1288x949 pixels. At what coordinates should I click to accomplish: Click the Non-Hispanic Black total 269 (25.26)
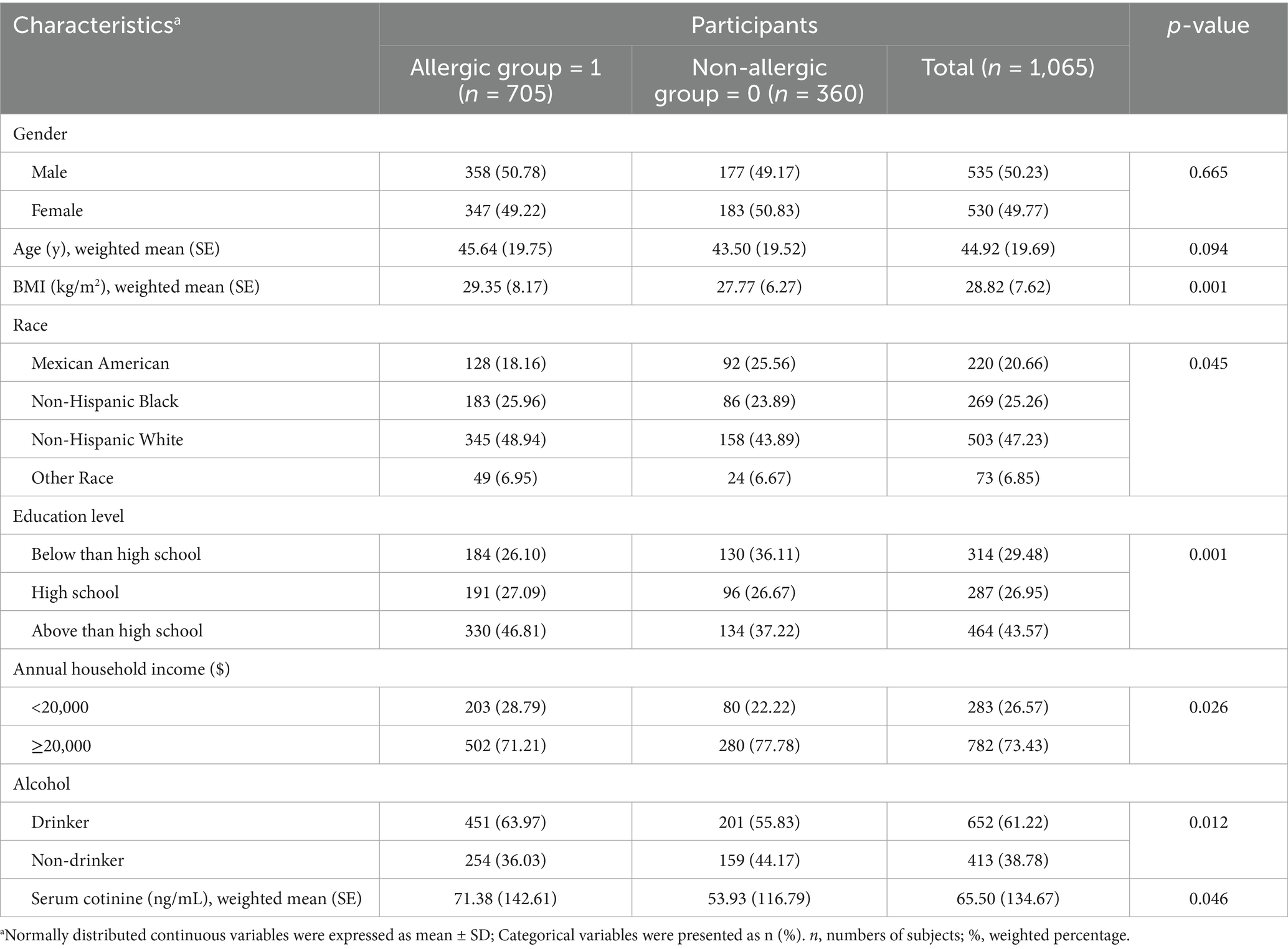[x=1008, y=401]
